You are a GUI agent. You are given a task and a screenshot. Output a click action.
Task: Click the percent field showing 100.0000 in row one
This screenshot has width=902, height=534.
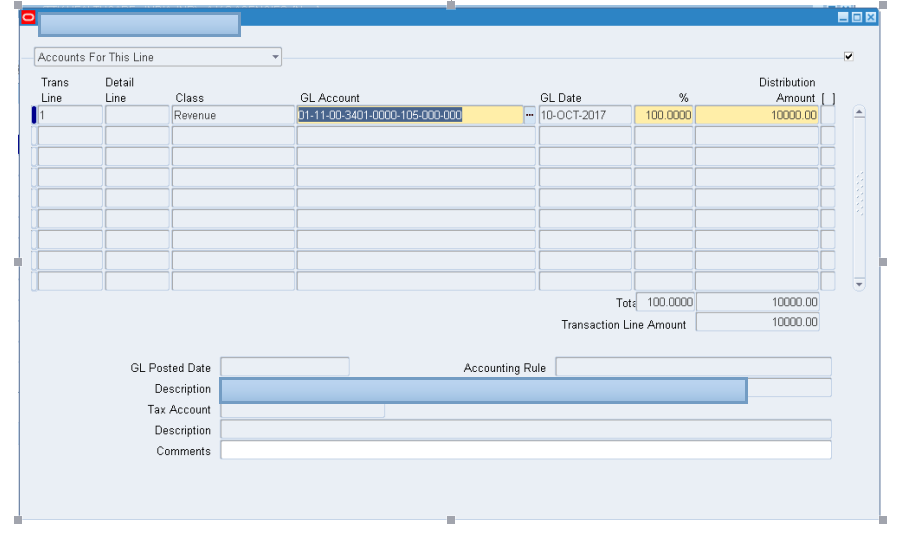[664, 115]
